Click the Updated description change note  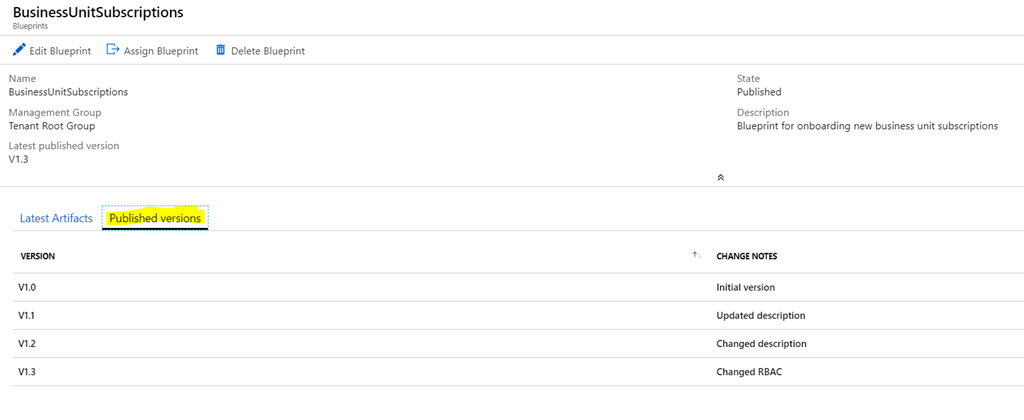click(761, 315)
